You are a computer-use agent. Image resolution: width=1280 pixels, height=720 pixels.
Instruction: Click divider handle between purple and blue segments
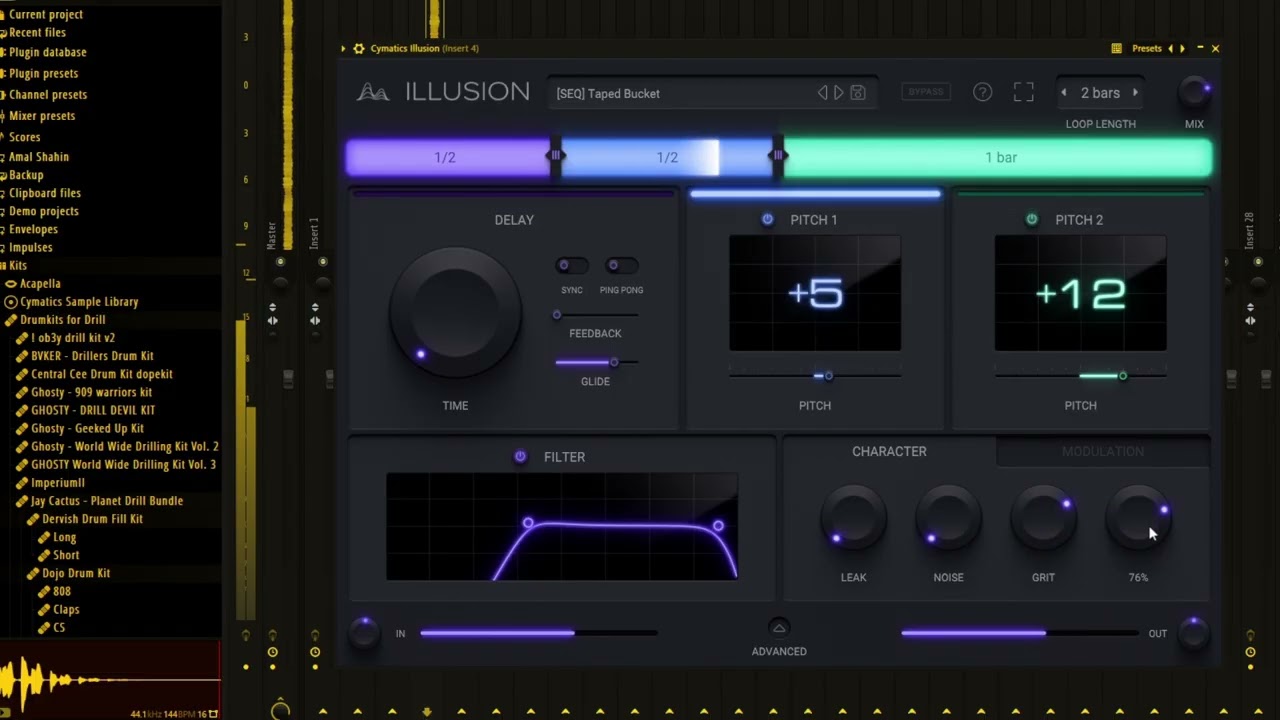click(x=555, y=156)
